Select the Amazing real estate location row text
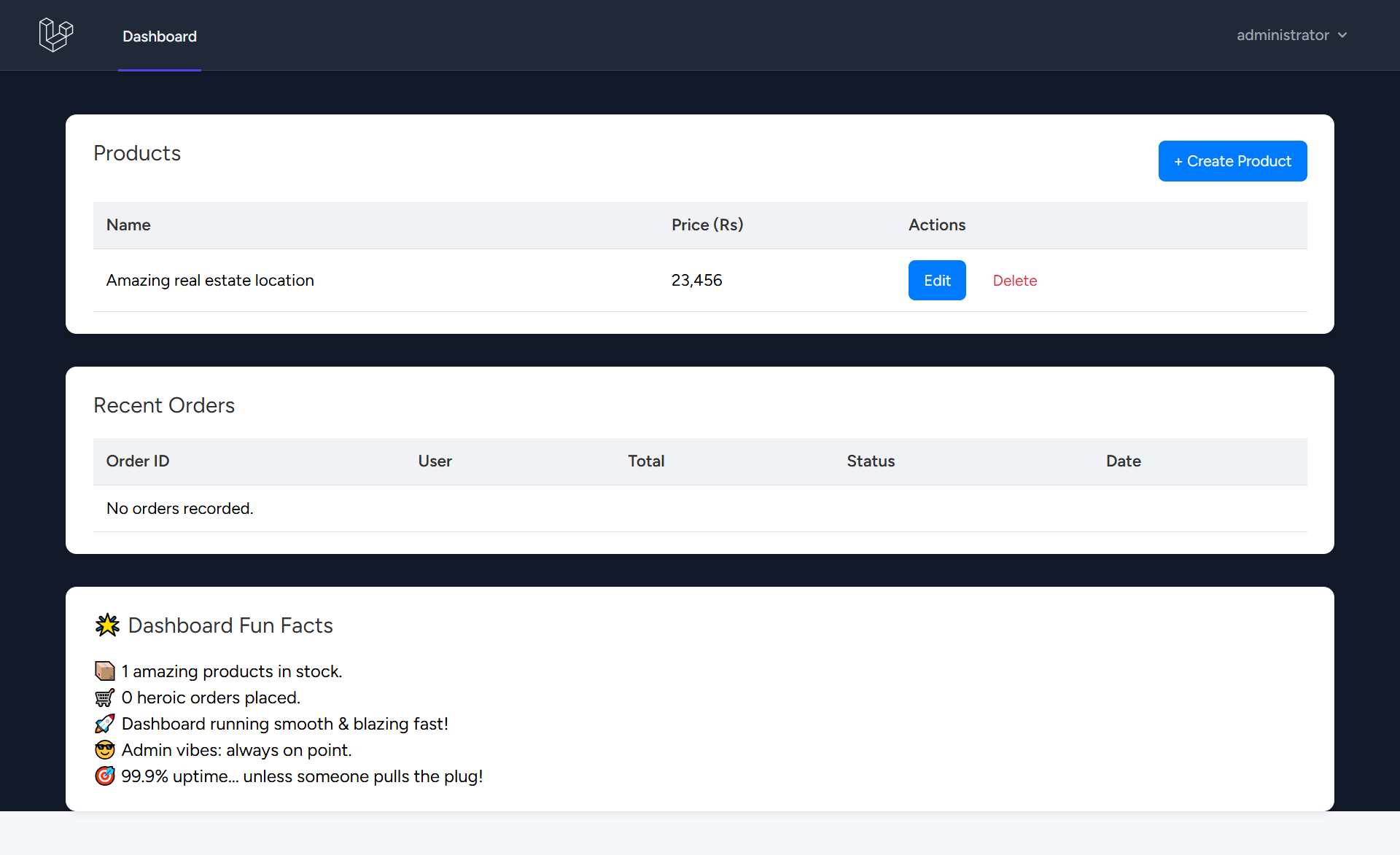 tap(210, 281)
